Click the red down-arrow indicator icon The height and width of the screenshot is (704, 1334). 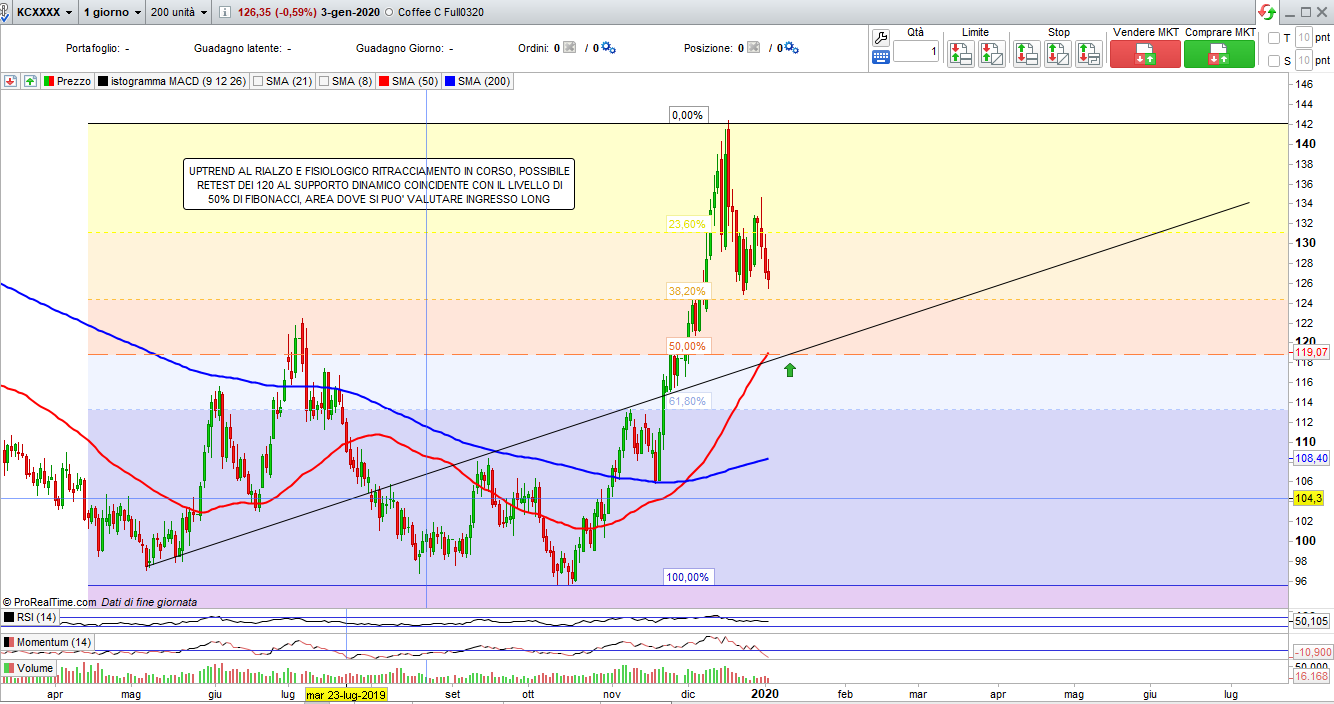11,81
